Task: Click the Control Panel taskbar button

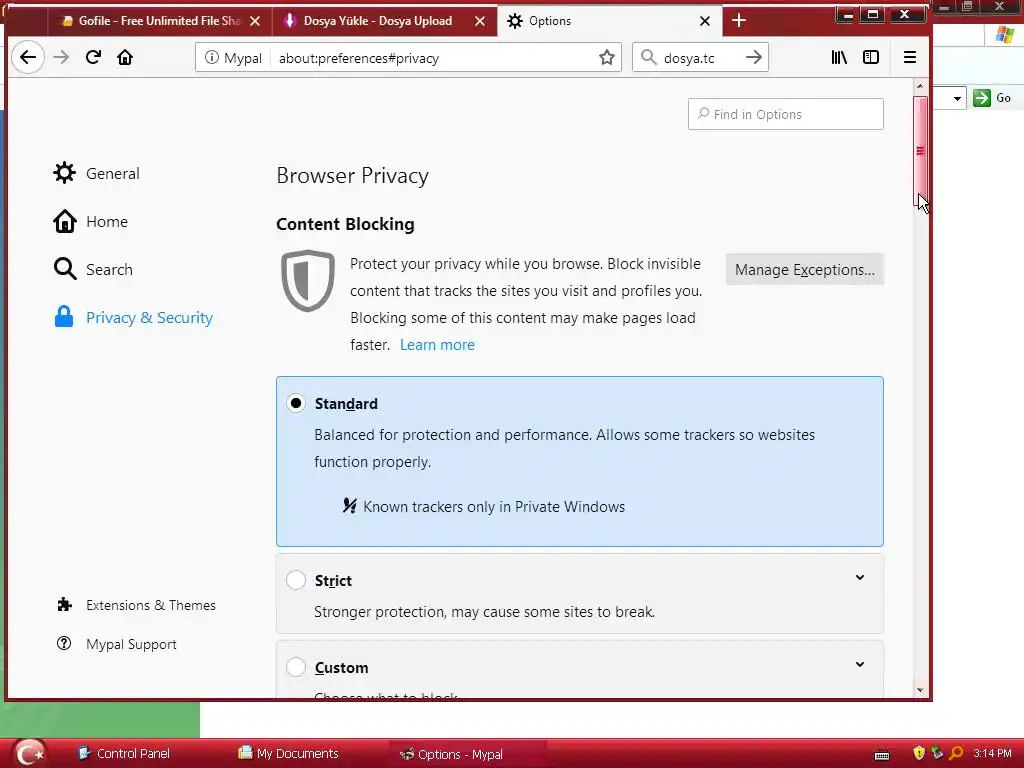Action: click(123, 754)
